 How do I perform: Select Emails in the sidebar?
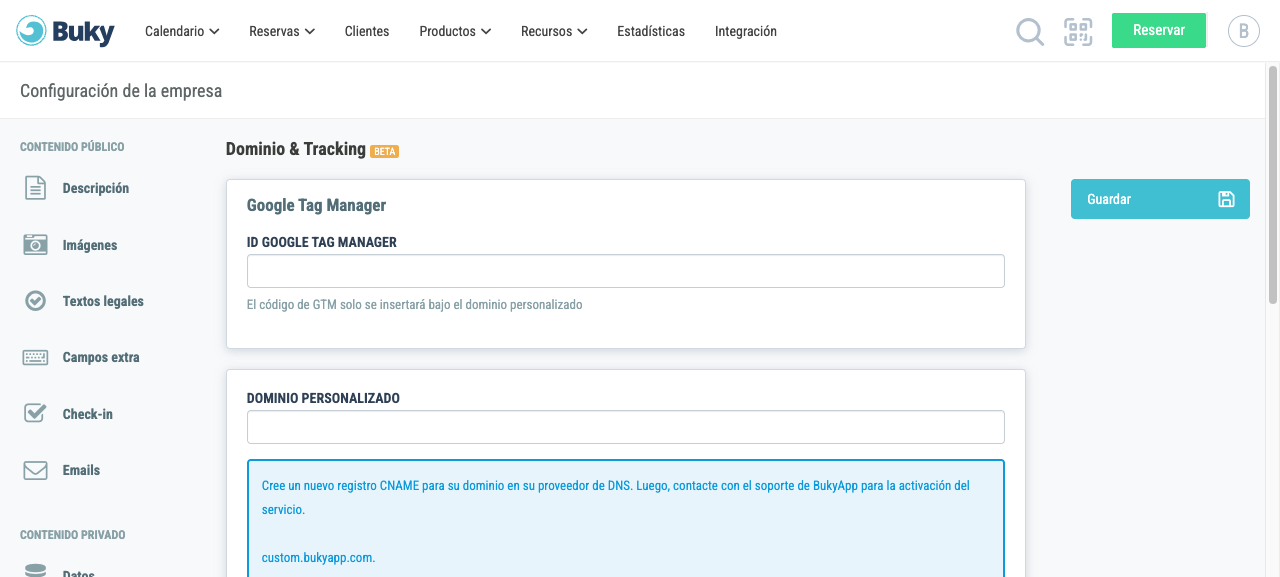(x=81, y=470)
